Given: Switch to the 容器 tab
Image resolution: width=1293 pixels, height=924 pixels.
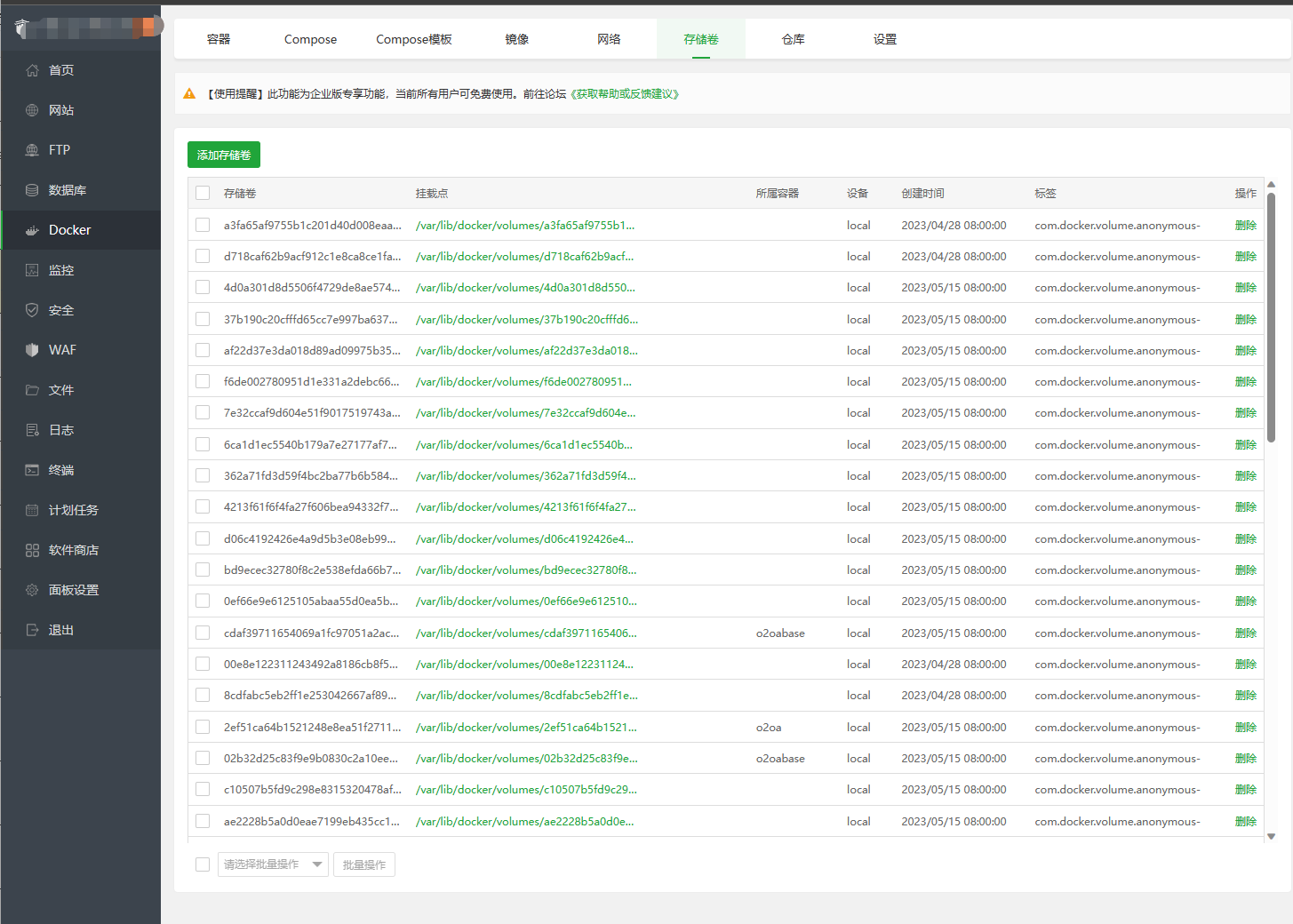Looking at the screenshot, I should click(x=219, y=39).
